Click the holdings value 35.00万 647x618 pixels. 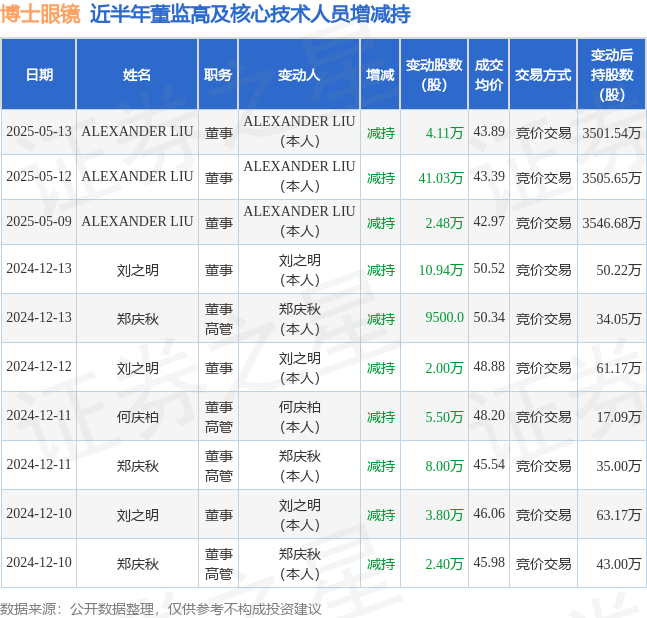(619, 466)
